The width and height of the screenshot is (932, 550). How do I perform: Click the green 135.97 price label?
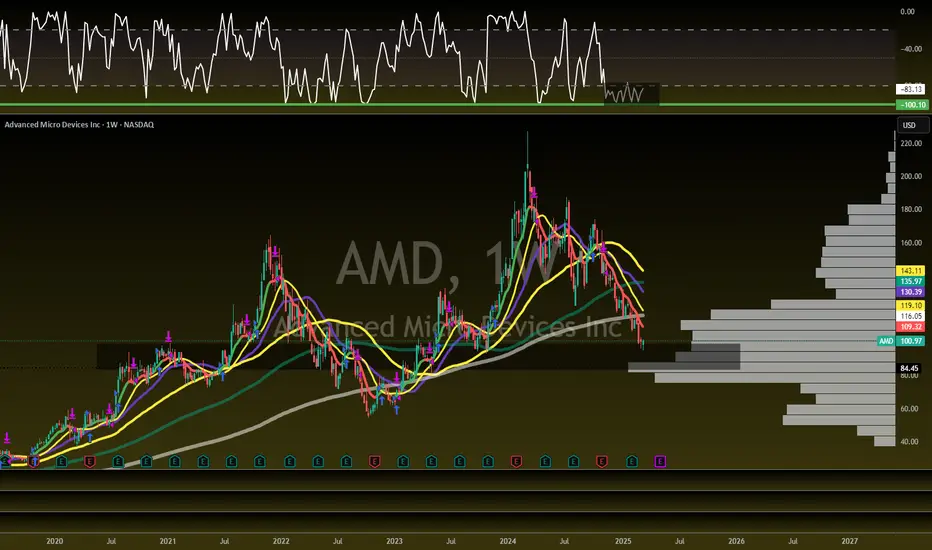click(911, 281)
